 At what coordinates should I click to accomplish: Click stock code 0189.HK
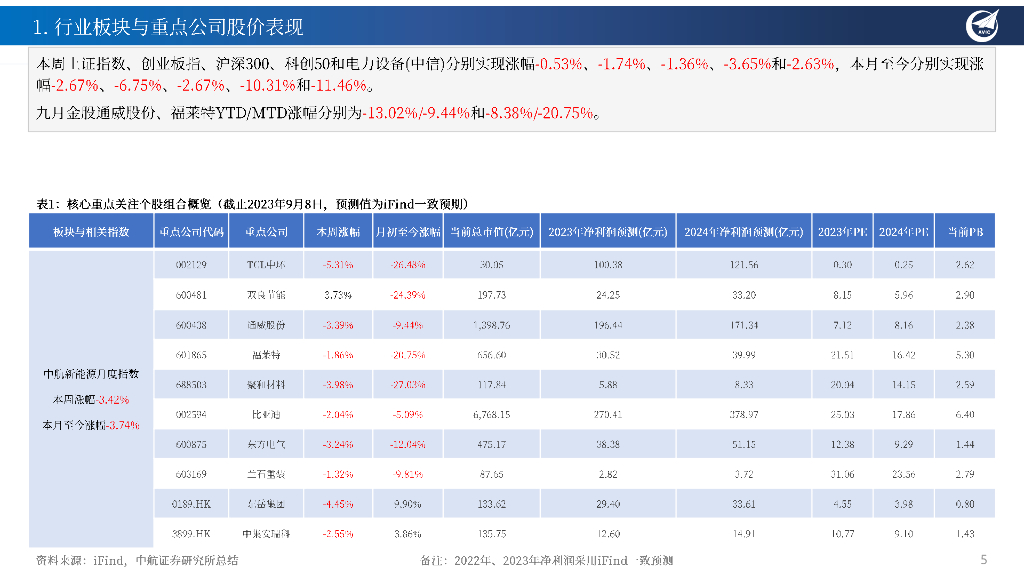coord(191,504)
